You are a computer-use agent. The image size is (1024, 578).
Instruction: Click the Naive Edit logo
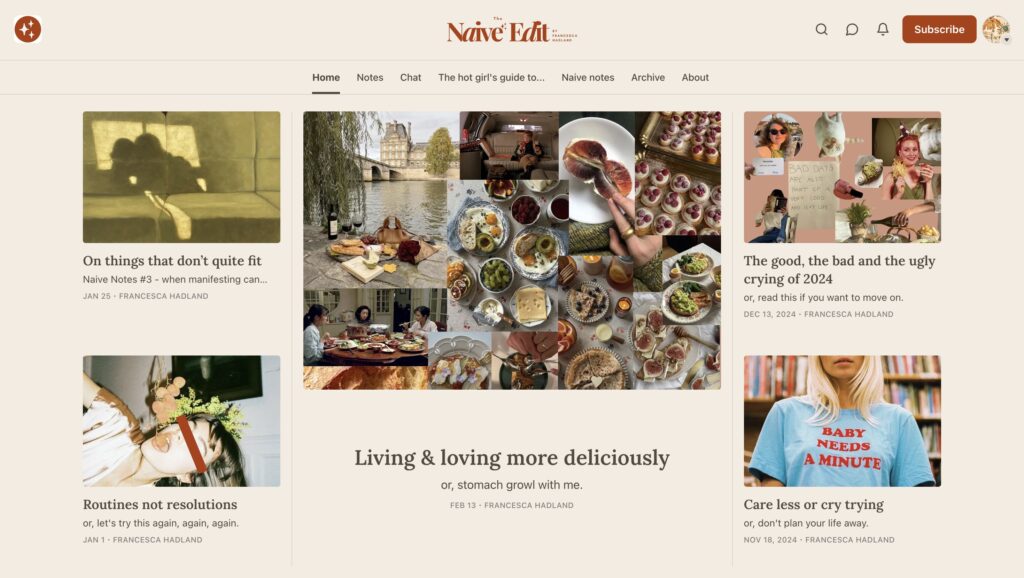[x=511, y=31]
